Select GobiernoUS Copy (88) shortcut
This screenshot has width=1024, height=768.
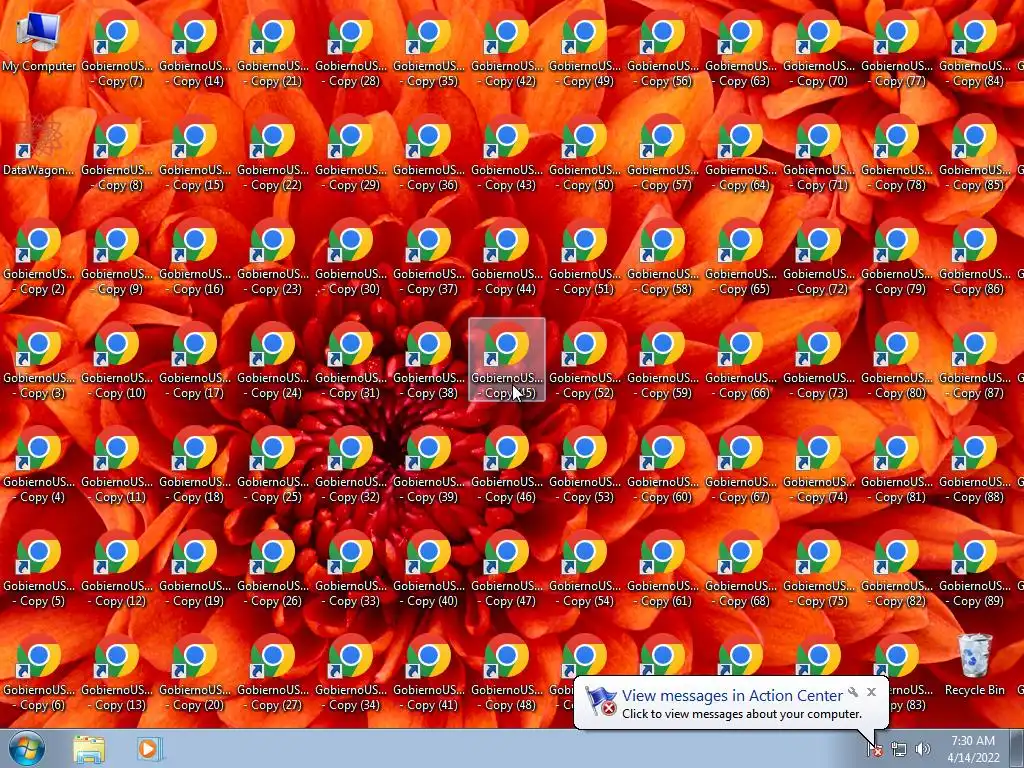click(975, 464)
